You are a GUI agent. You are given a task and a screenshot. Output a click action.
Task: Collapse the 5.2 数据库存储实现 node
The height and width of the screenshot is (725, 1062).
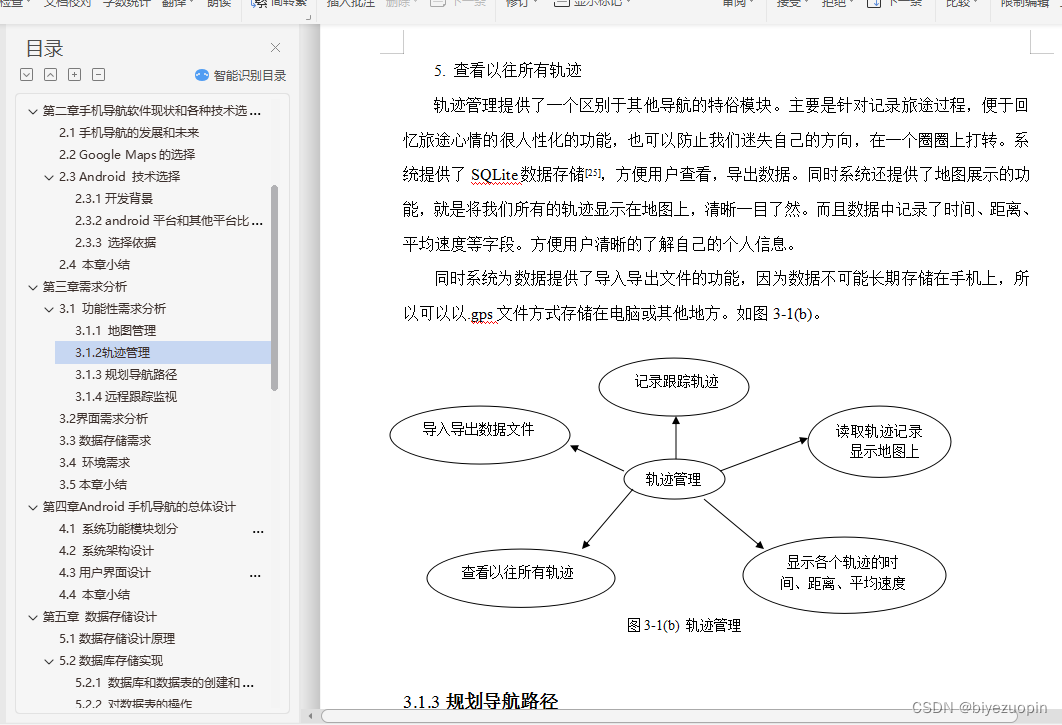pos(49,661)
